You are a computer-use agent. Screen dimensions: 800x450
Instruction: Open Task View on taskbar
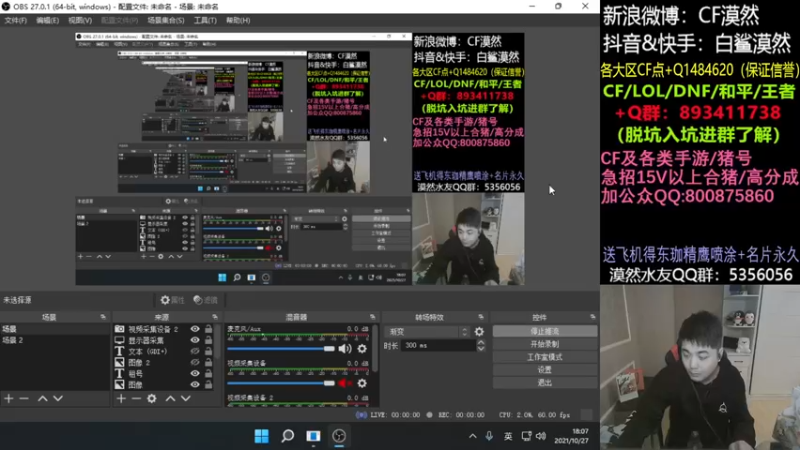click(x=313, y=436)
